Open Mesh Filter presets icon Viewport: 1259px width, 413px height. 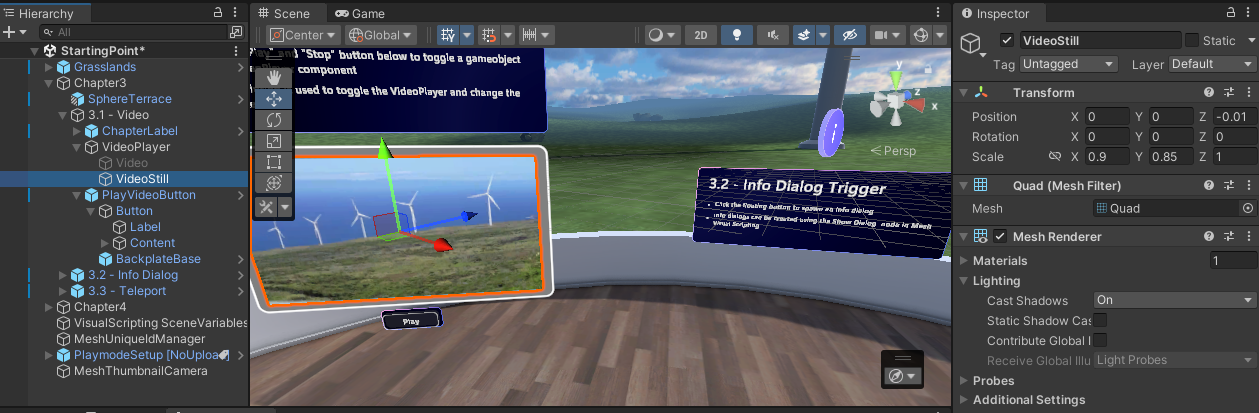(x=1228, y=185)
